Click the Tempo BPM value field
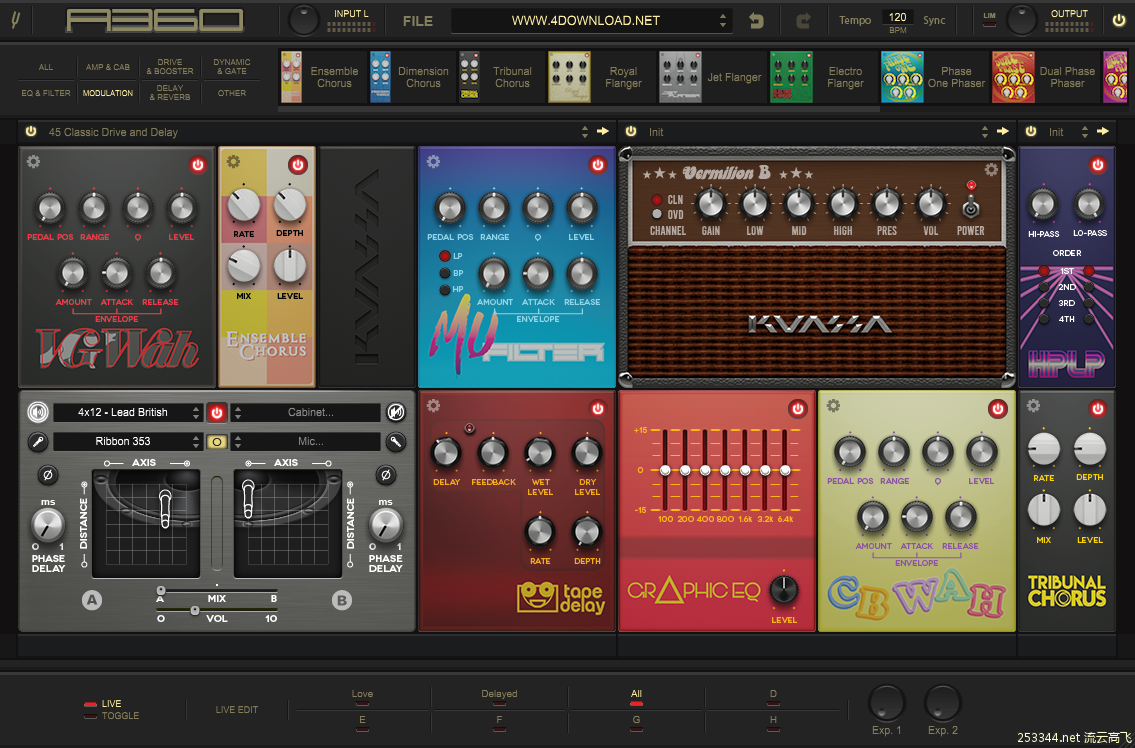Image resolution: width=1135 pixels, height=748 pixels. 897,17
